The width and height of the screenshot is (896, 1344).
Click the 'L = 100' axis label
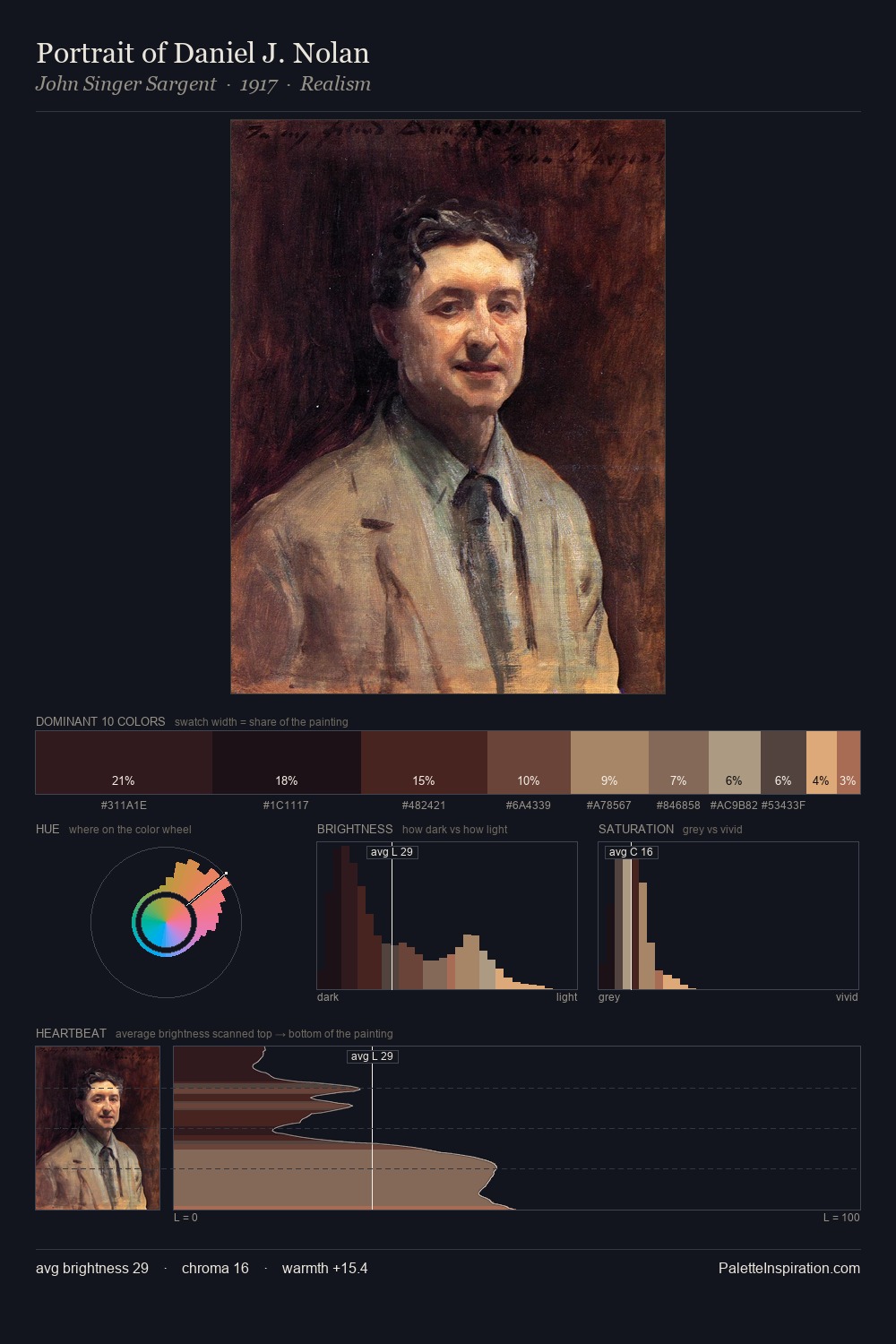841,1218
